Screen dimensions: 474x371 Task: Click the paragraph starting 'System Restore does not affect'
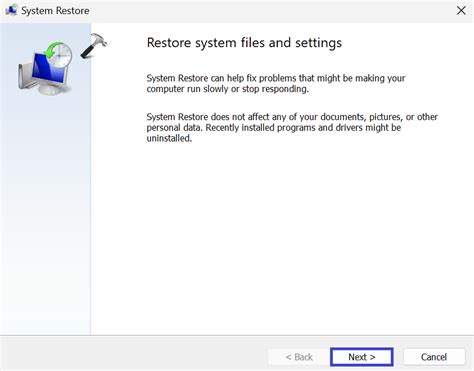coord(292,127)
